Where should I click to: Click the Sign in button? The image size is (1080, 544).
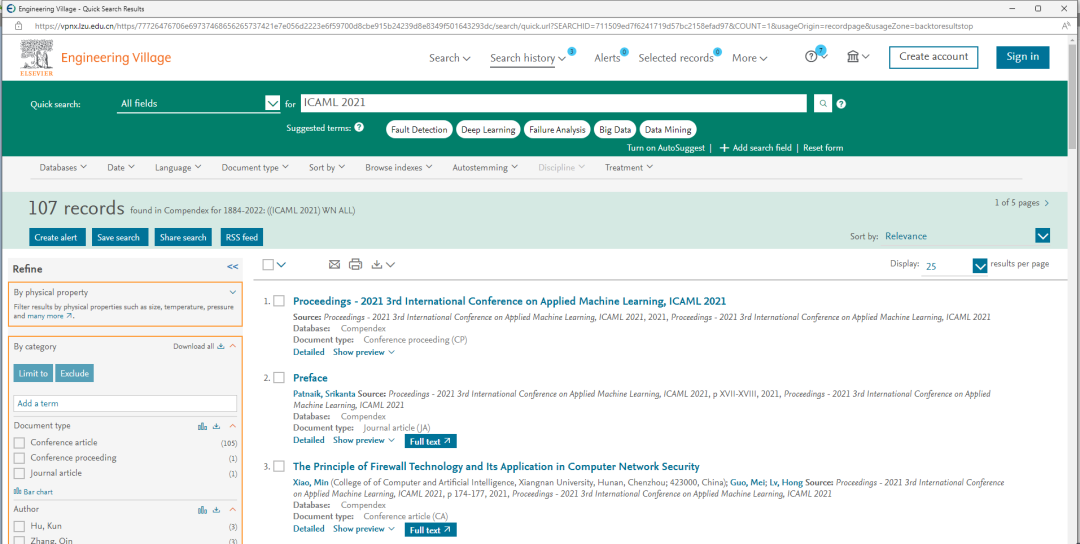click(1023, 57)
